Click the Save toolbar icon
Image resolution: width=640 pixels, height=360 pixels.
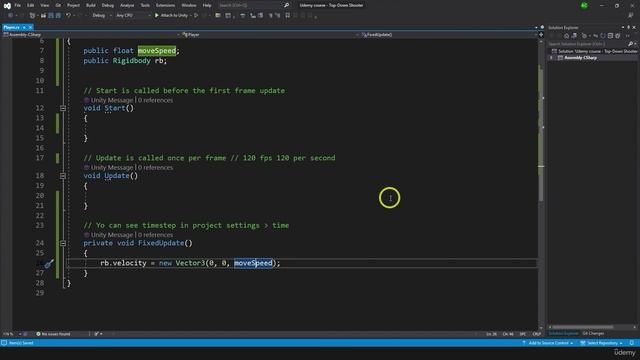[51, 15]
